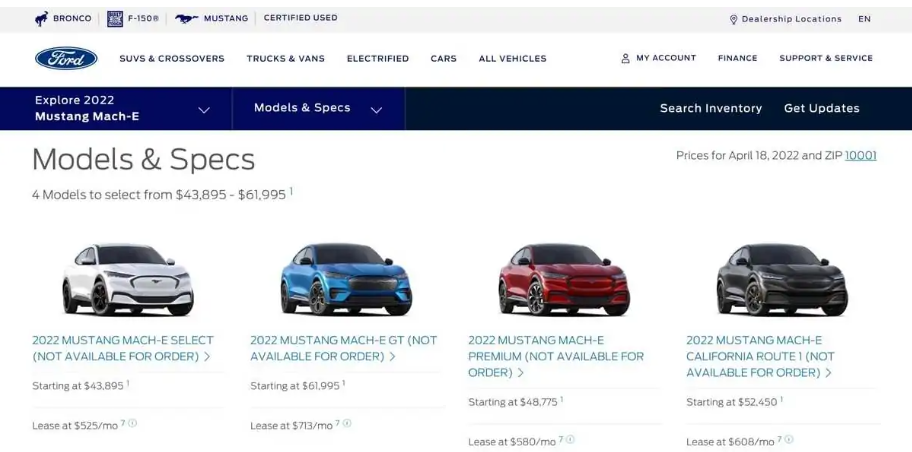The width and height of the screenshot is (912, 452).
Task: Select the red Mach-E Premium image
Action: pyautogui.click(x=564, y=280)
